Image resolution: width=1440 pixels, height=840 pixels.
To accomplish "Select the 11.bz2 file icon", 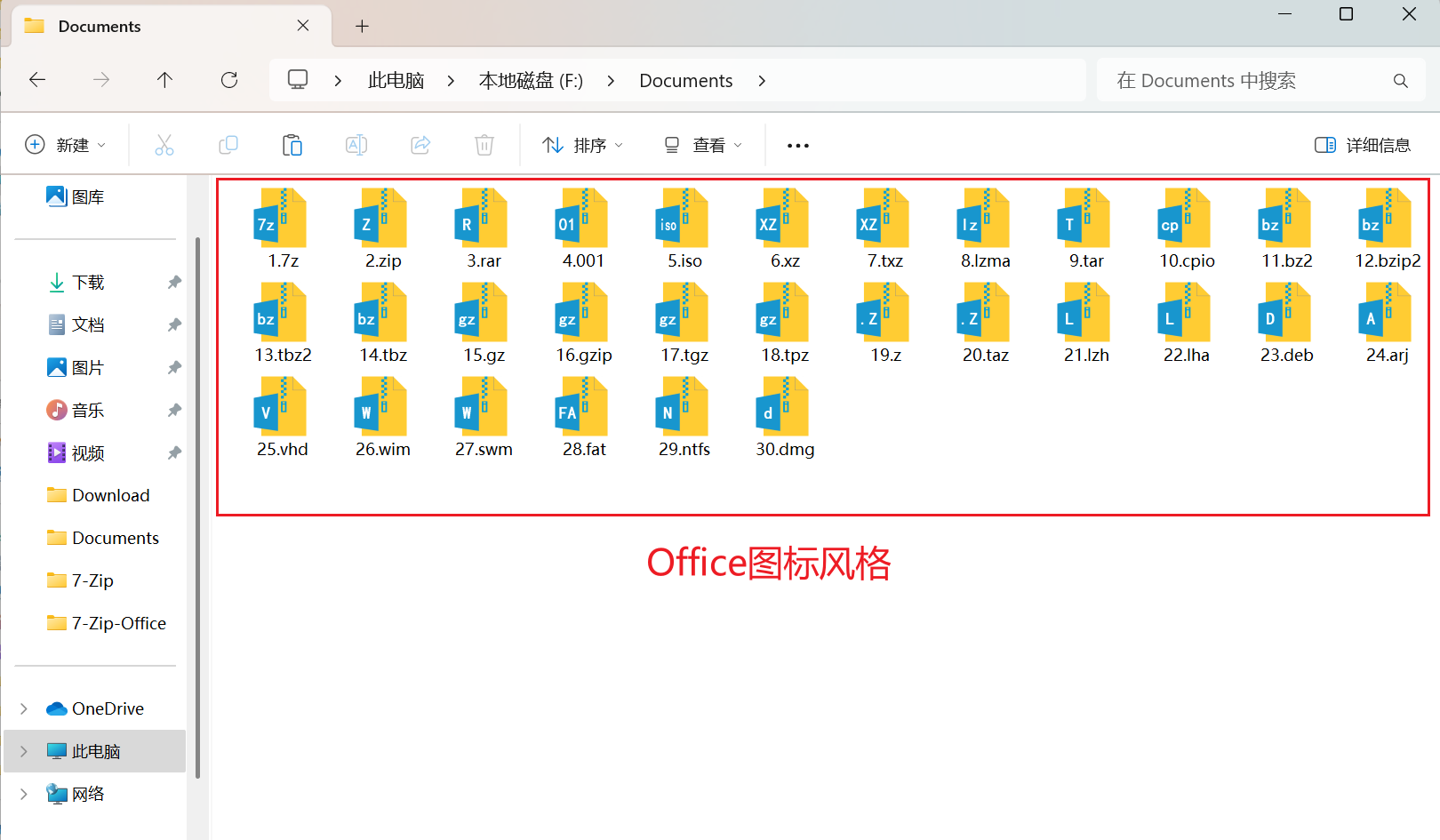I will click(1284, 218).
